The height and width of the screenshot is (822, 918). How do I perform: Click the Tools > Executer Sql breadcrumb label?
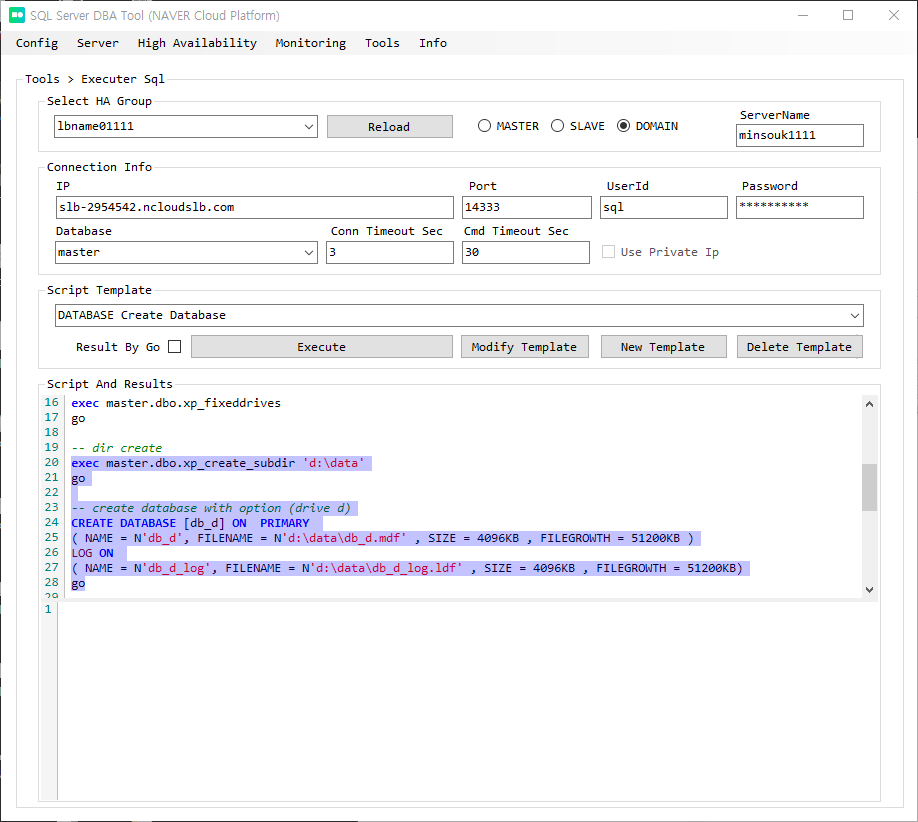click(94, 79)
